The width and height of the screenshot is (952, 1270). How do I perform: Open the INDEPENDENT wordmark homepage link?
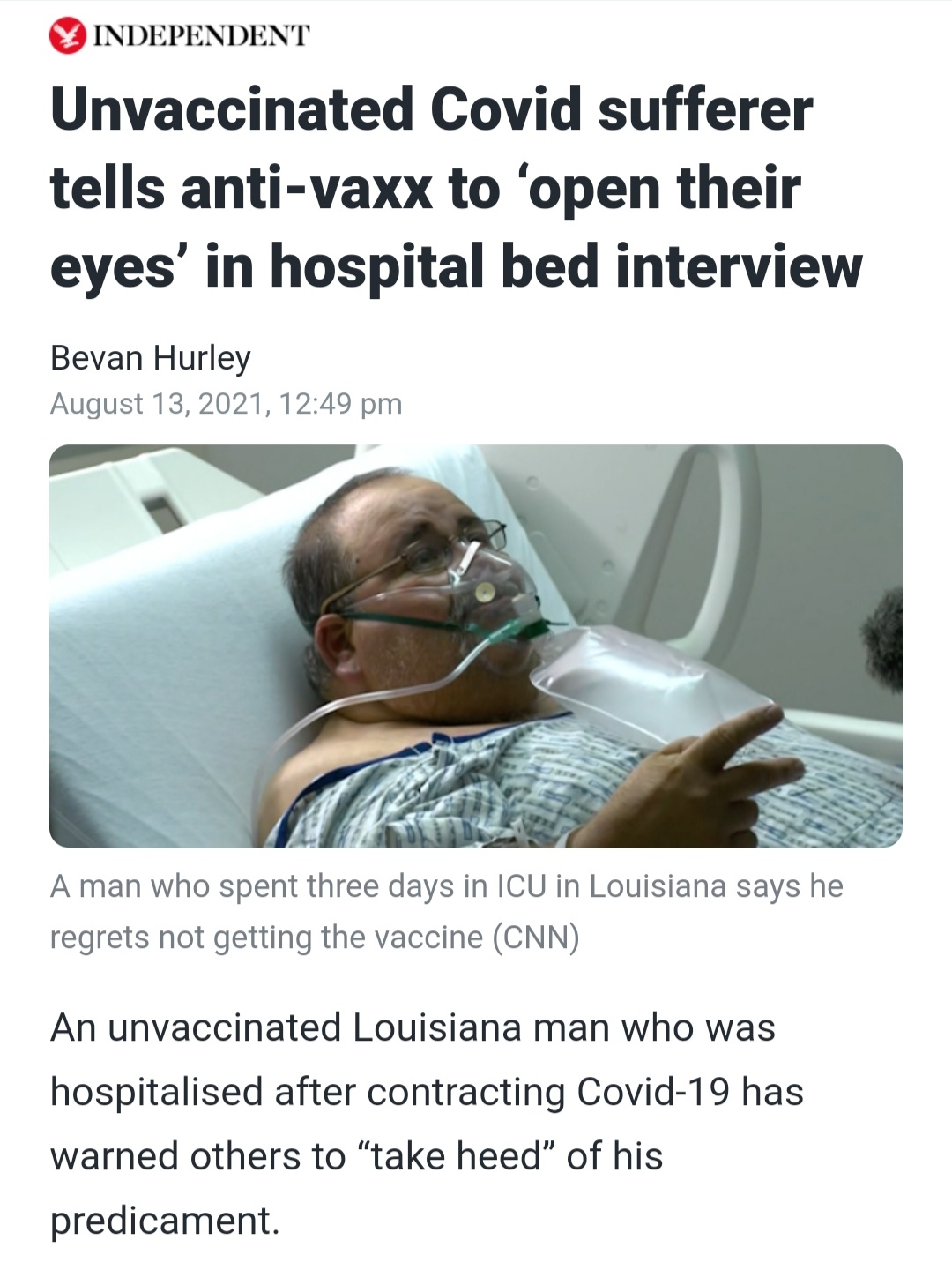201,36
